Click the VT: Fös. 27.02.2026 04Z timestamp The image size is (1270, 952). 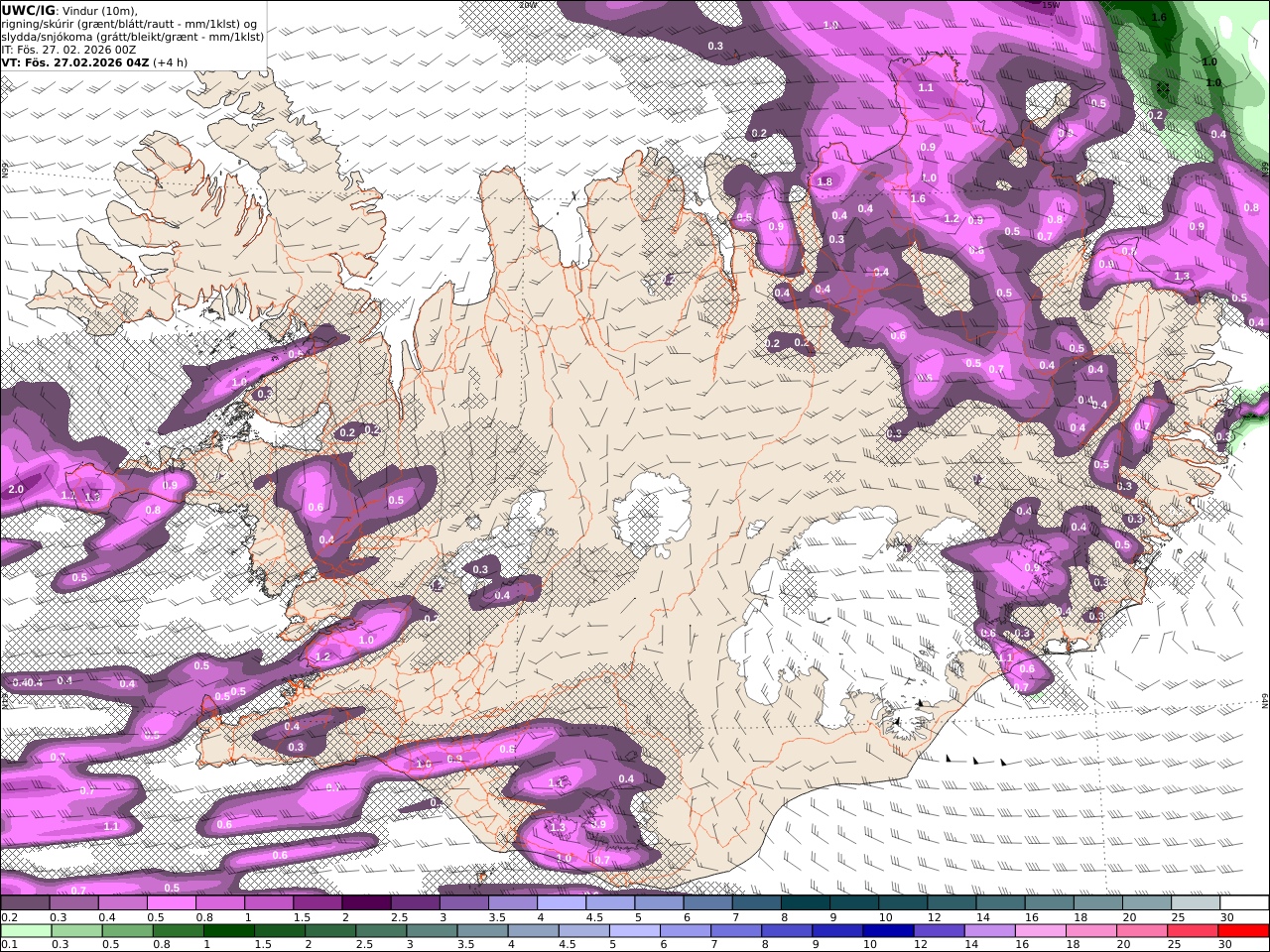tap(75, 61)
